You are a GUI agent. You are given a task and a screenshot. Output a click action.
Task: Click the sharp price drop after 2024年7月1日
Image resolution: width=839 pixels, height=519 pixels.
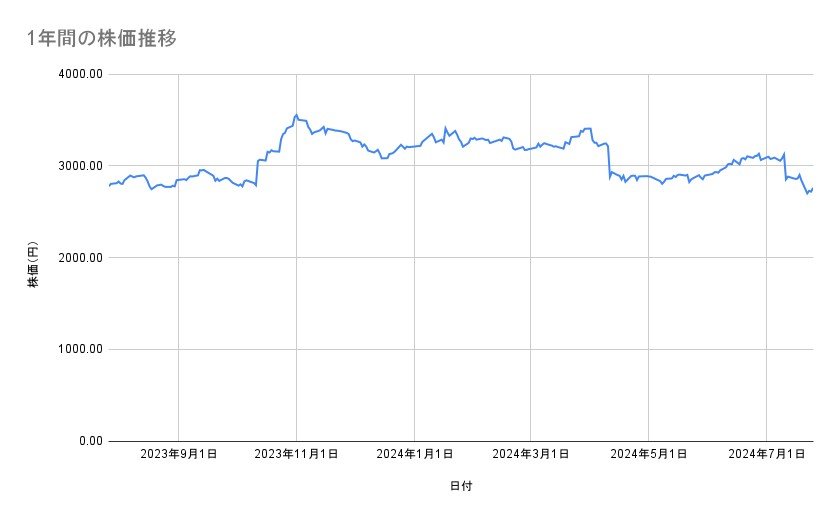pos(785,166)
